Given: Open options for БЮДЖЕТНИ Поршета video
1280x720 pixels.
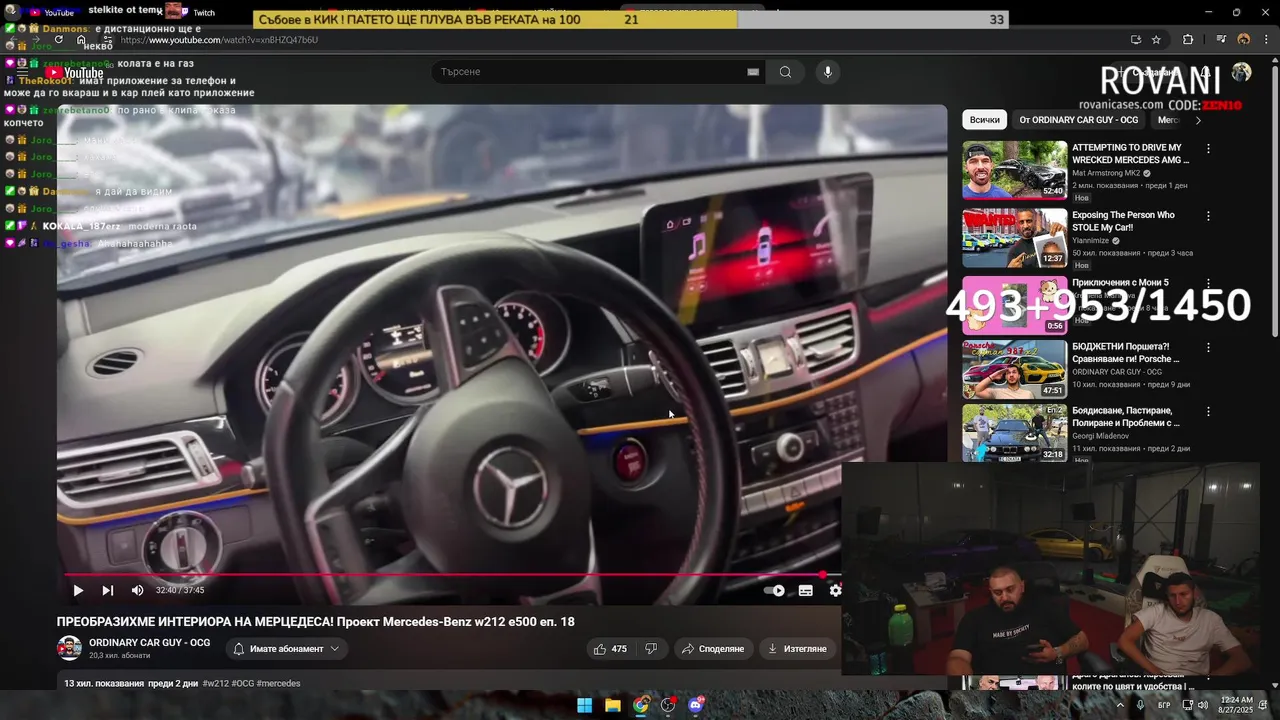Looking at the screenshot, I should pyautogui.click(x=1208, y=347).
